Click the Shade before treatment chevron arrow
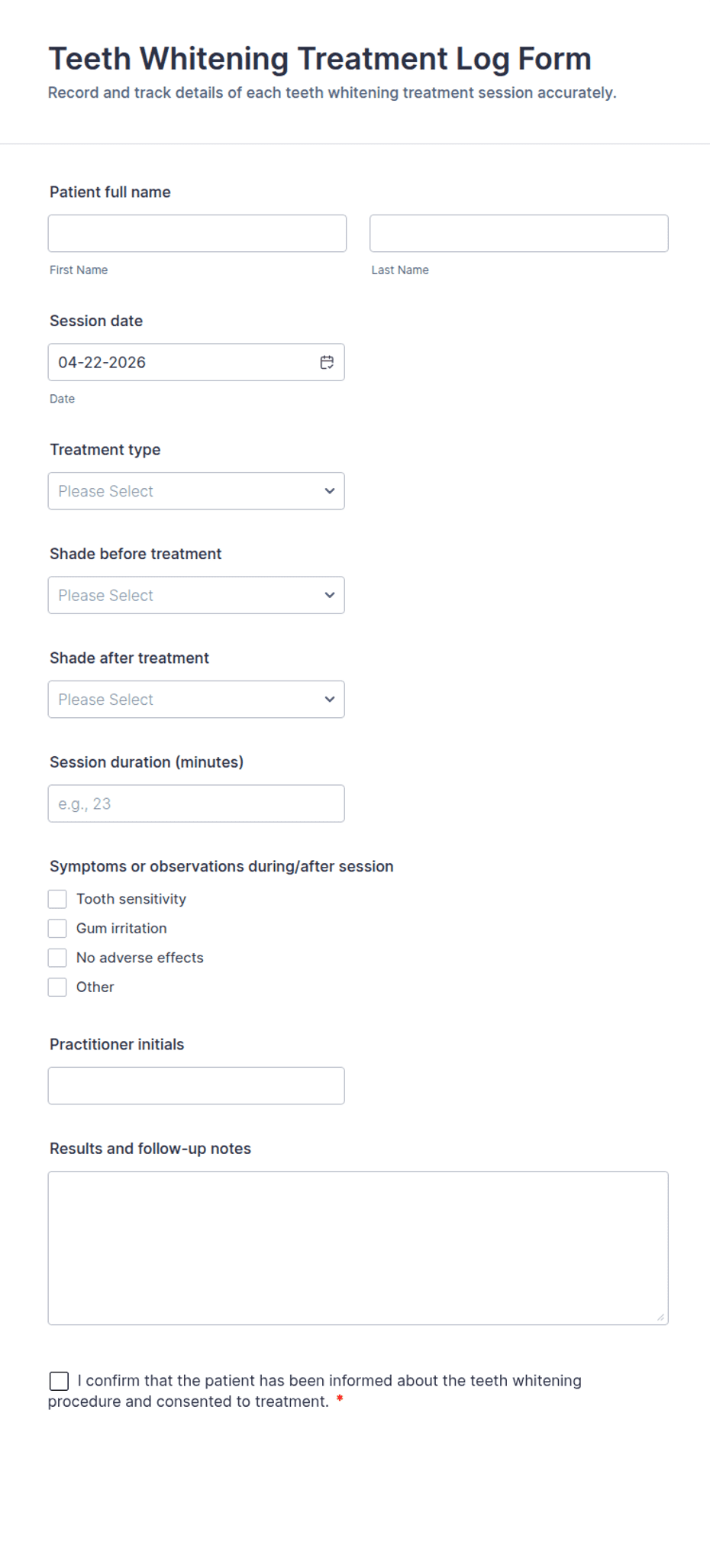 pyautogui.click(x=330, y=595)
